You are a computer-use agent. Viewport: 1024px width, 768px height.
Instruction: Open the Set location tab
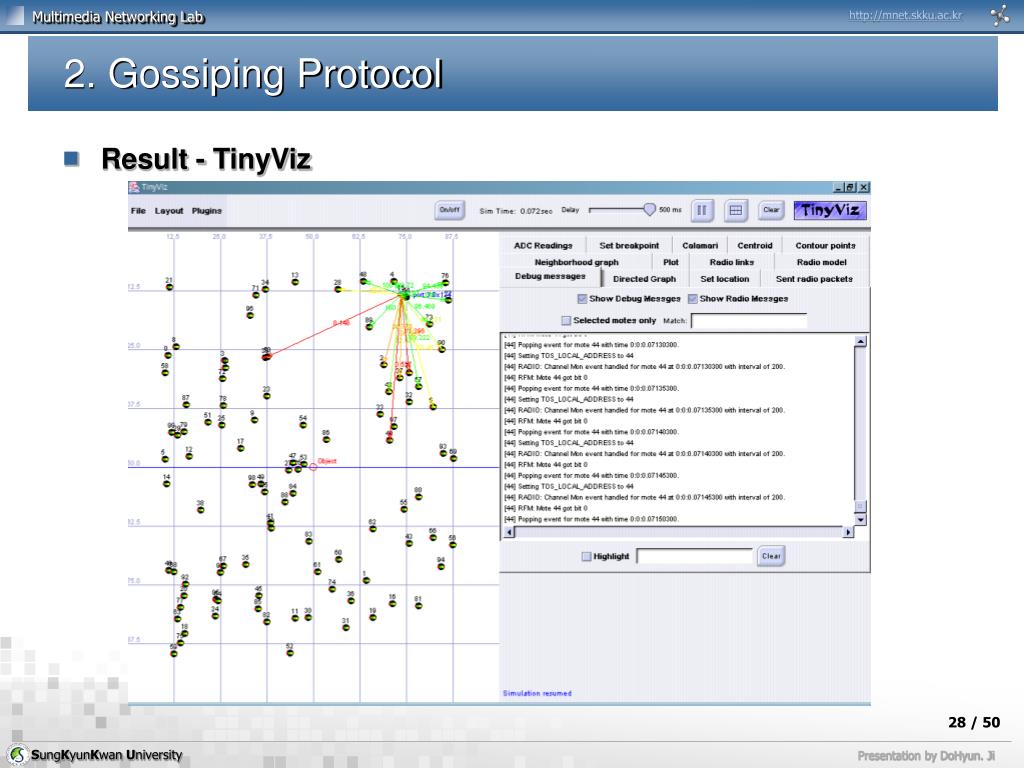click(724, 279)
